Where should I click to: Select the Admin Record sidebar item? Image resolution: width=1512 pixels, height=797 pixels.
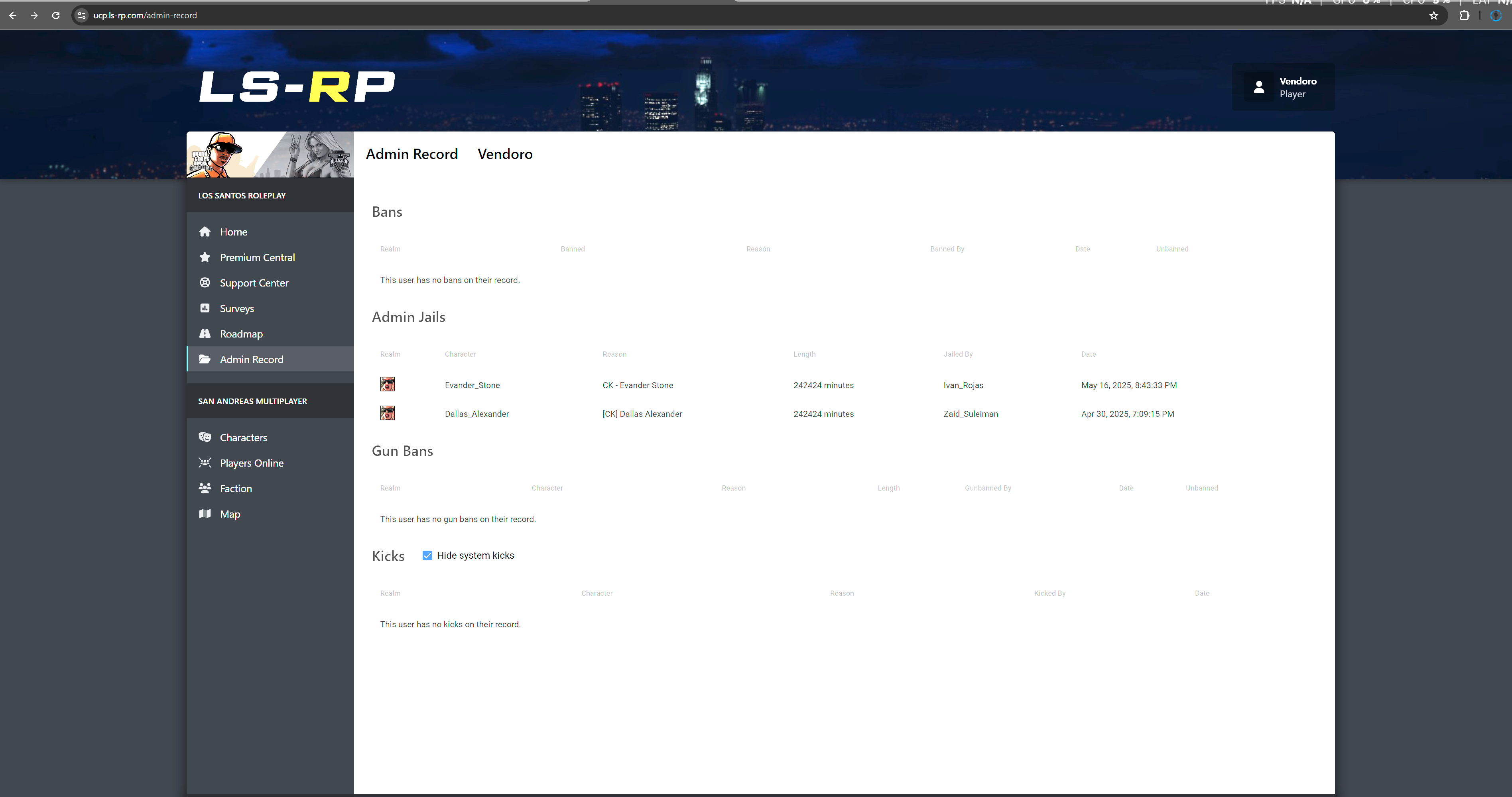pos(270,359)
